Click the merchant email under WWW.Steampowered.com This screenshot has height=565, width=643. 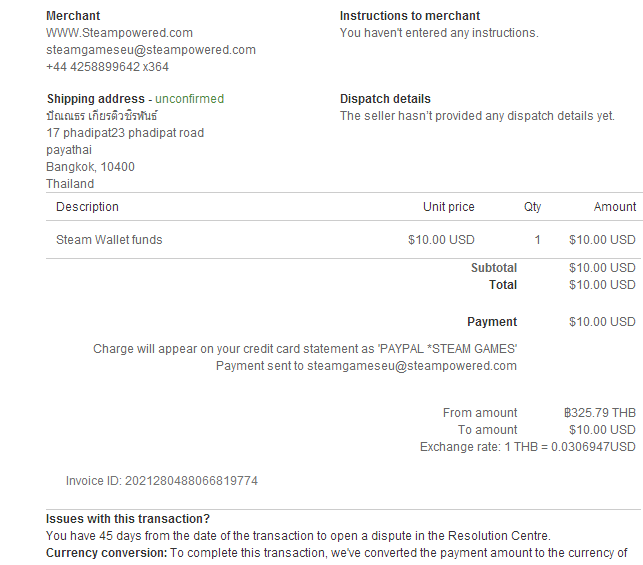click(x=151, y=50)
